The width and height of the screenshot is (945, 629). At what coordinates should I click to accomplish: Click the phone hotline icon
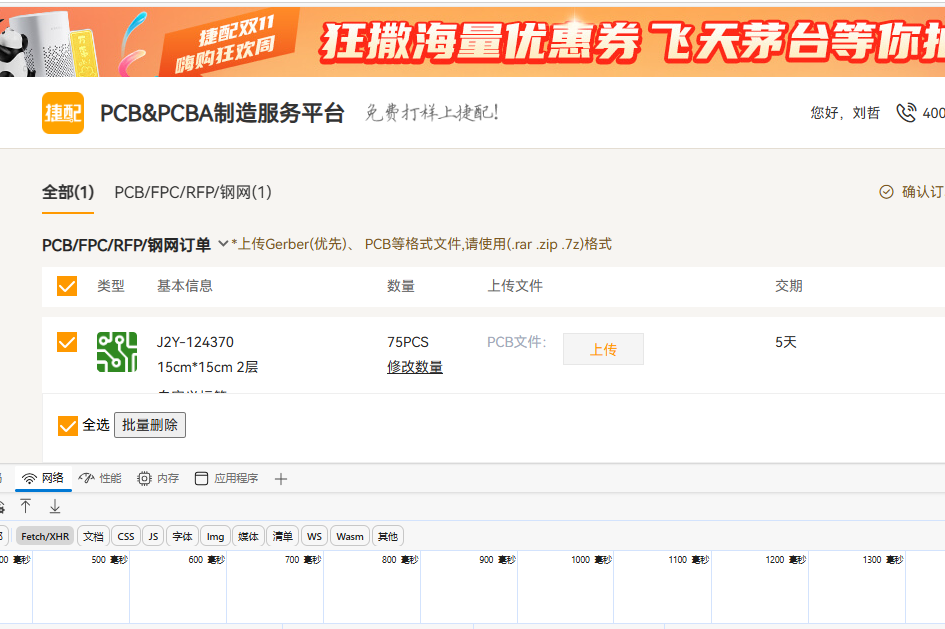[906, 113]
